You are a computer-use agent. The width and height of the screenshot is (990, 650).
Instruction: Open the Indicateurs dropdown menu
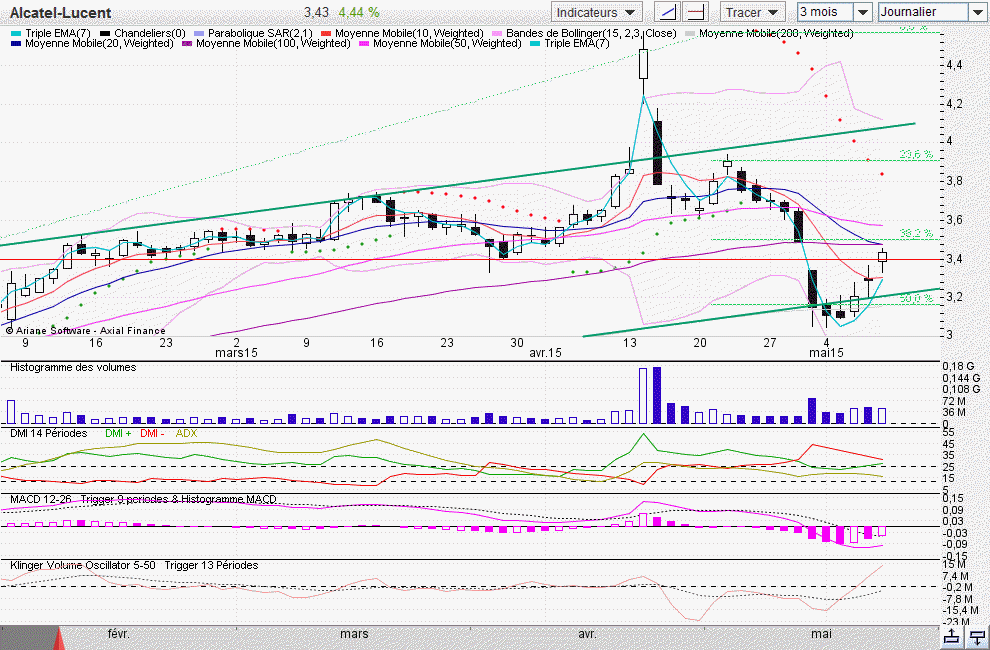coord(597,12)
